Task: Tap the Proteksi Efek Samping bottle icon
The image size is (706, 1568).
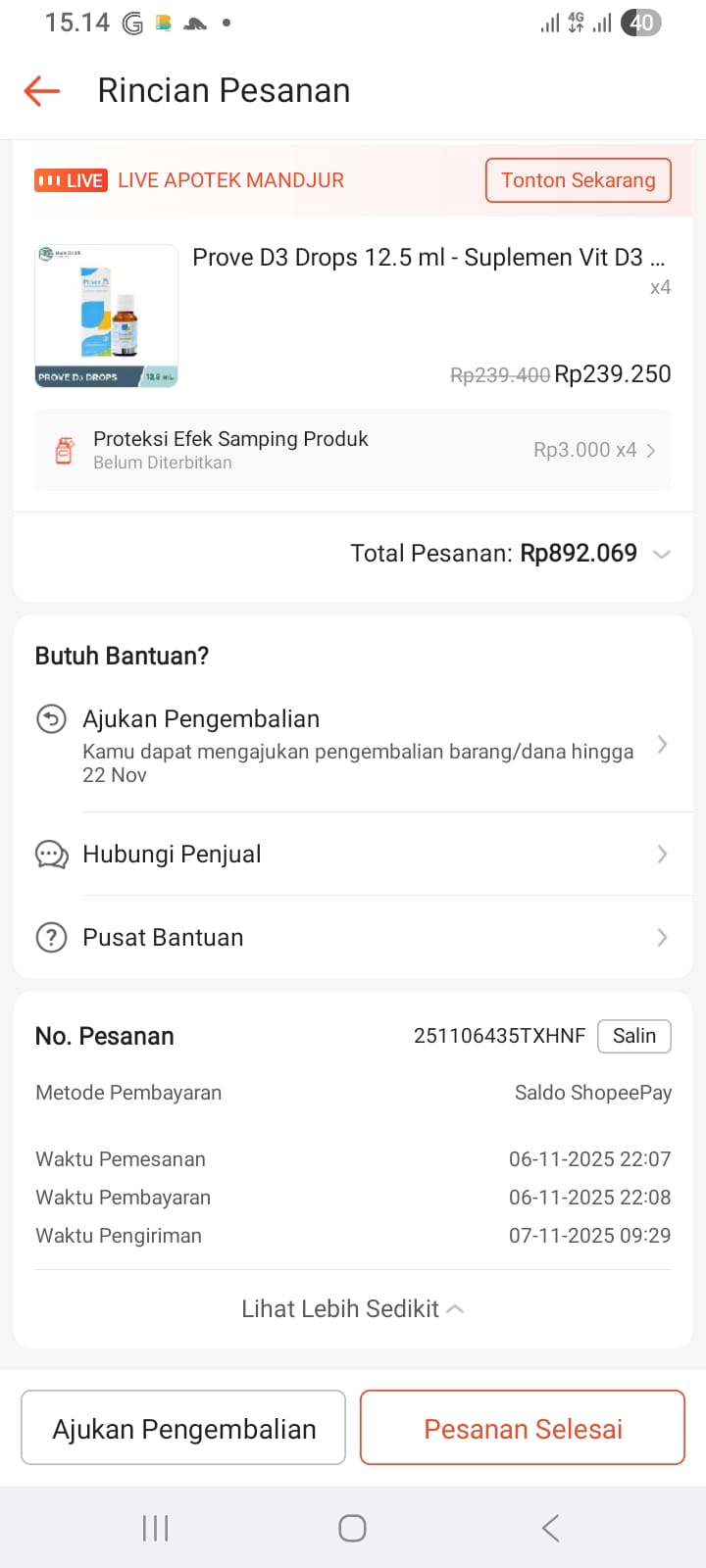Action: pyautogui.click(x=65, y=451)
